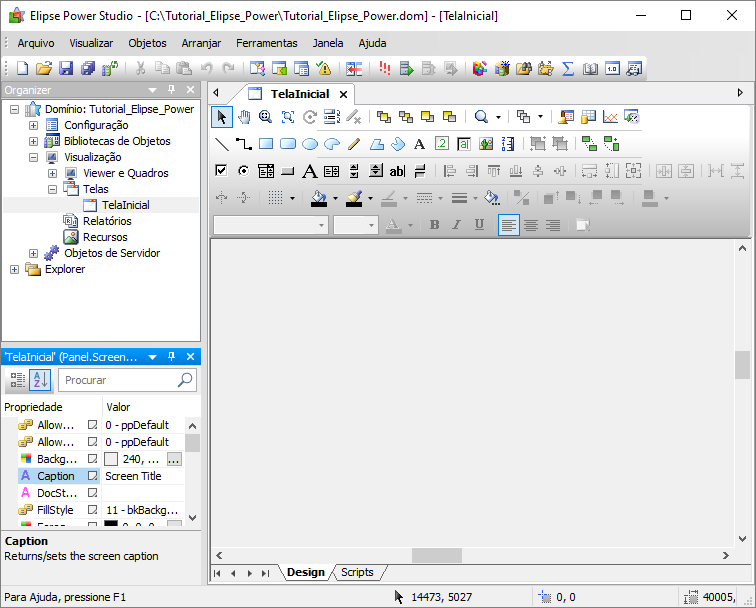This screenshot has width=756, height=608.
Task: Collapse the Telas tree node
Action: (x=52, y=189)
